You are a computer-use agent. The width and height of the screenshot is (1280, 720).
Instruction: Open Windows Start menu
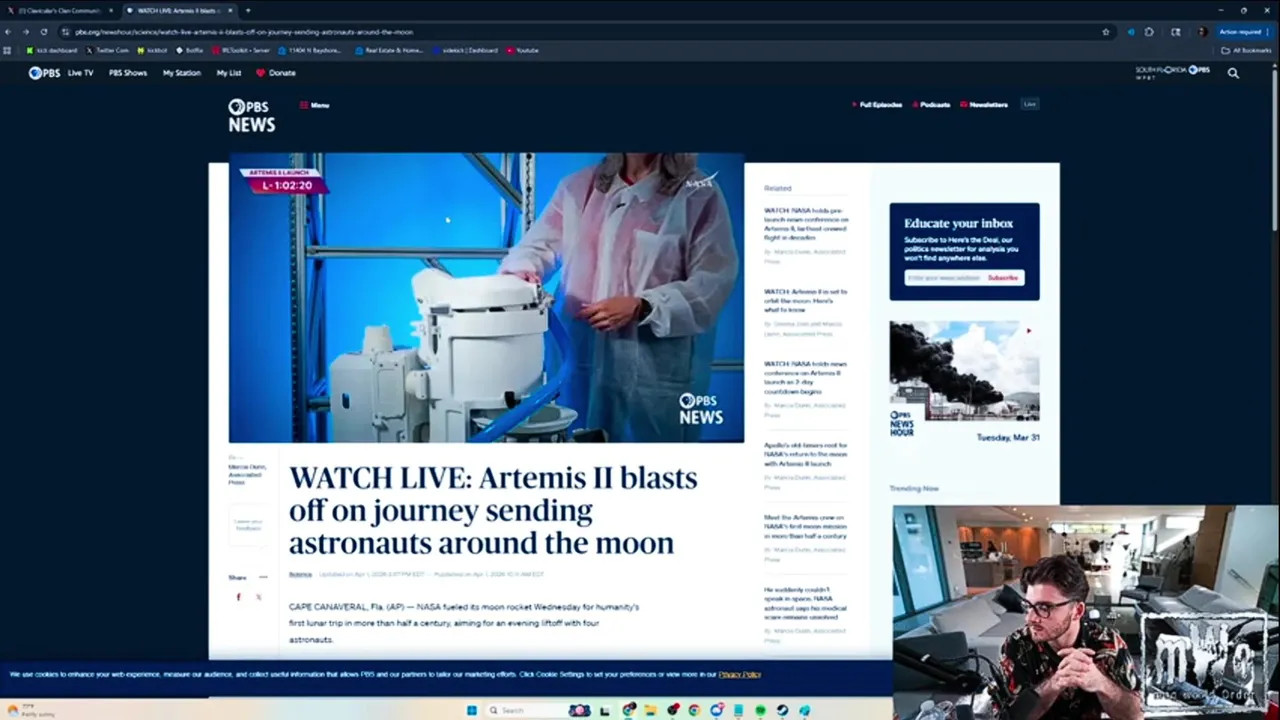pos(471,711)
